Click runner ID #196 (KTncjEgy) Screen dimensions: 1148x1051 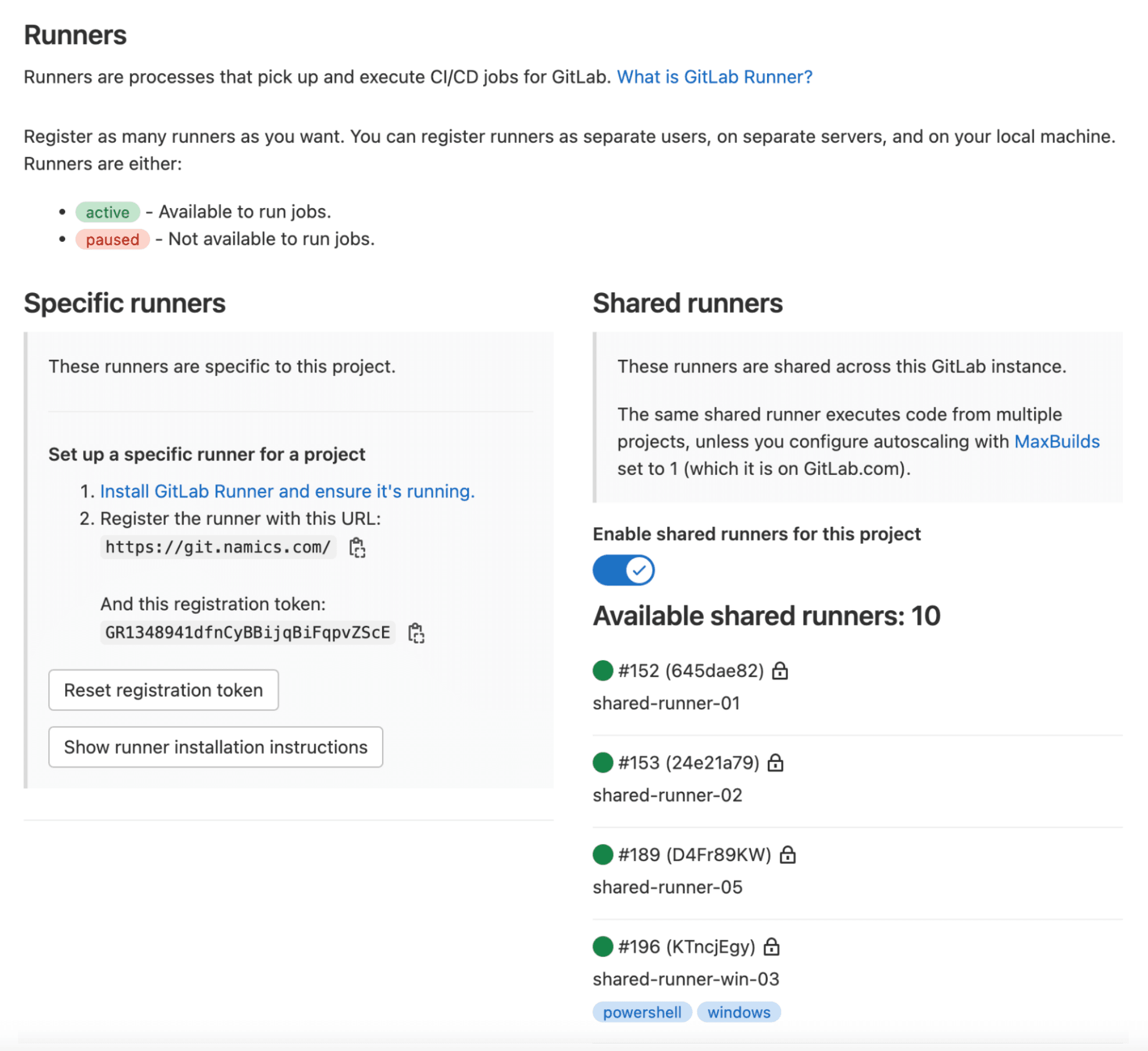point(686,946)
